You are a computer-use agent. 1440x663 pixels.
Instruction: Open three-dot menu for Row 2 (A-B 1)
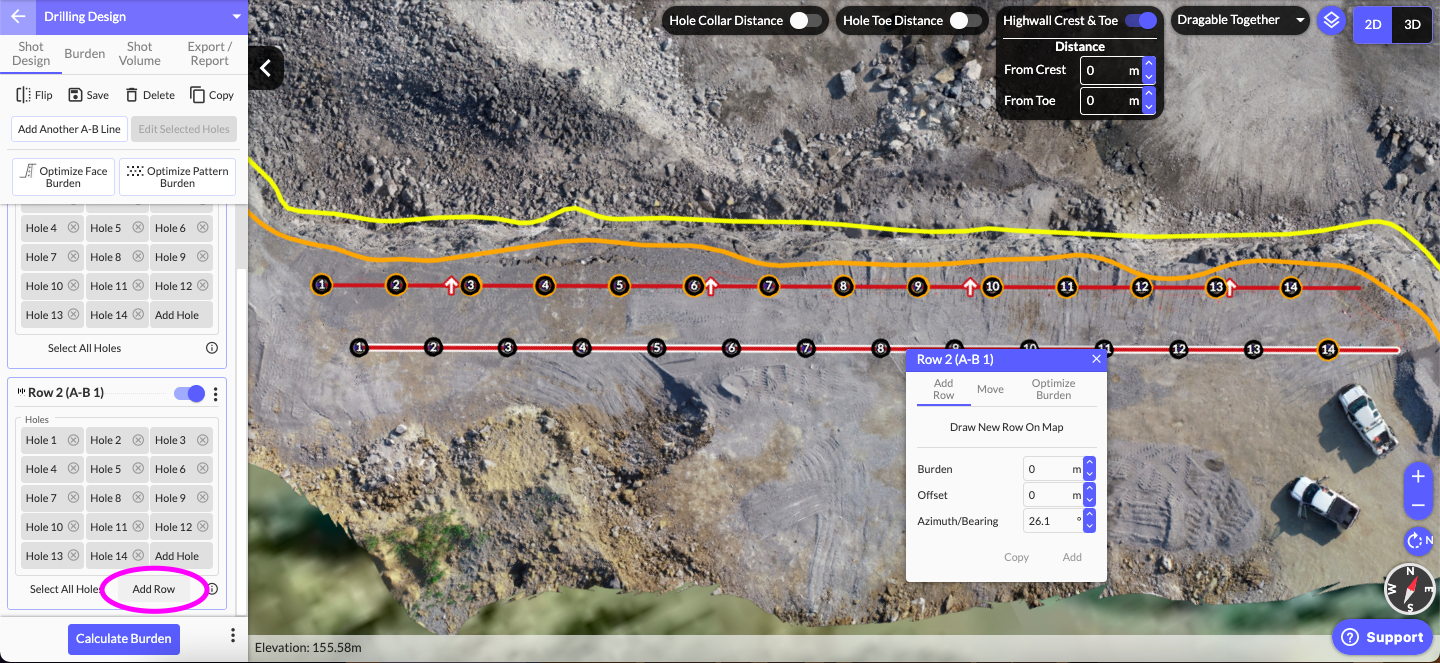click(215, 394)
